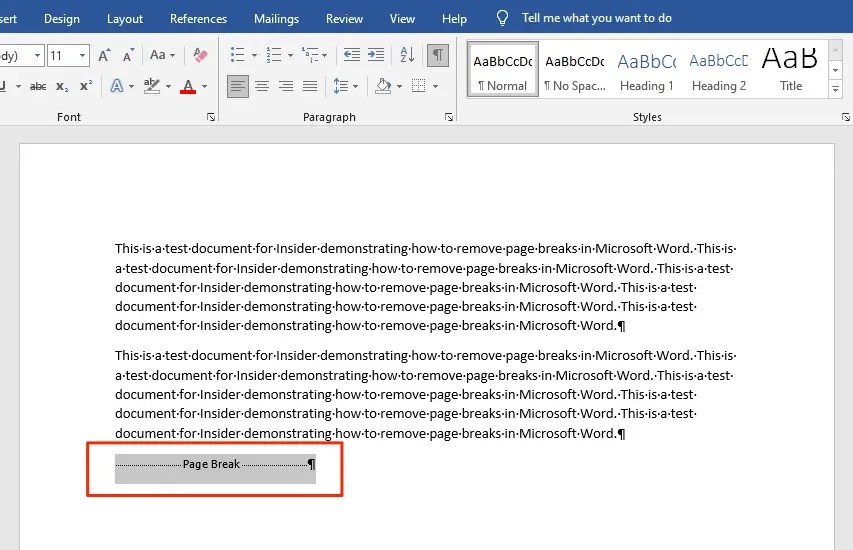Decrease font size with Shrink Font icon

coord(128,55)
